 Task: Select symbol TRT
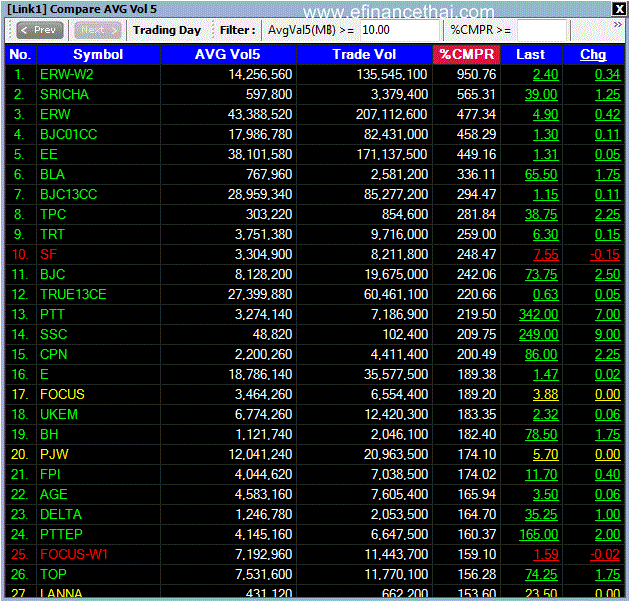52,235
